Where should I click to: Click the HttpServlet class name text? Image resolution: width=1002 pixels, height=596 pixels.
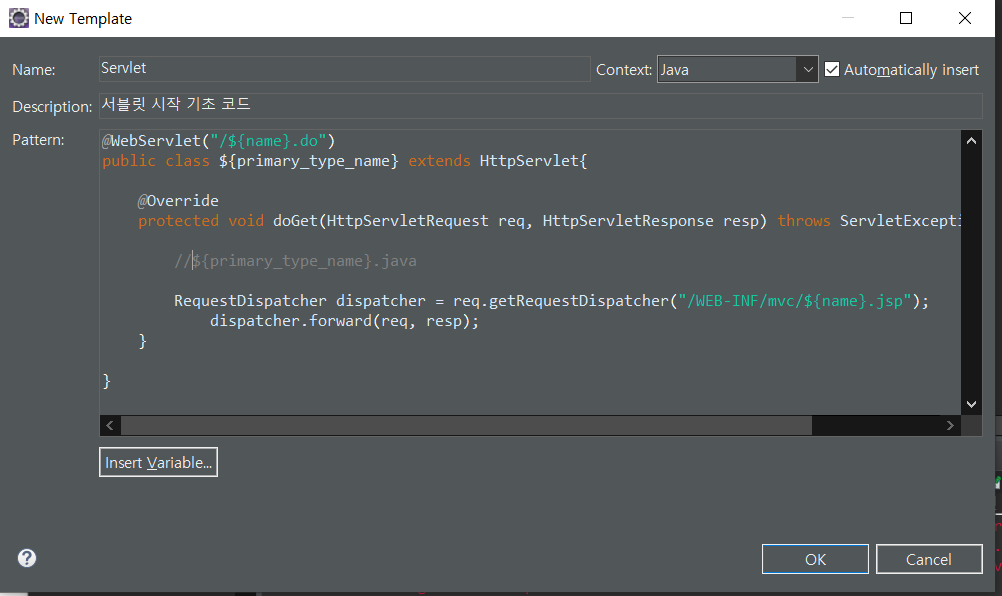click(x=530, y=161)
